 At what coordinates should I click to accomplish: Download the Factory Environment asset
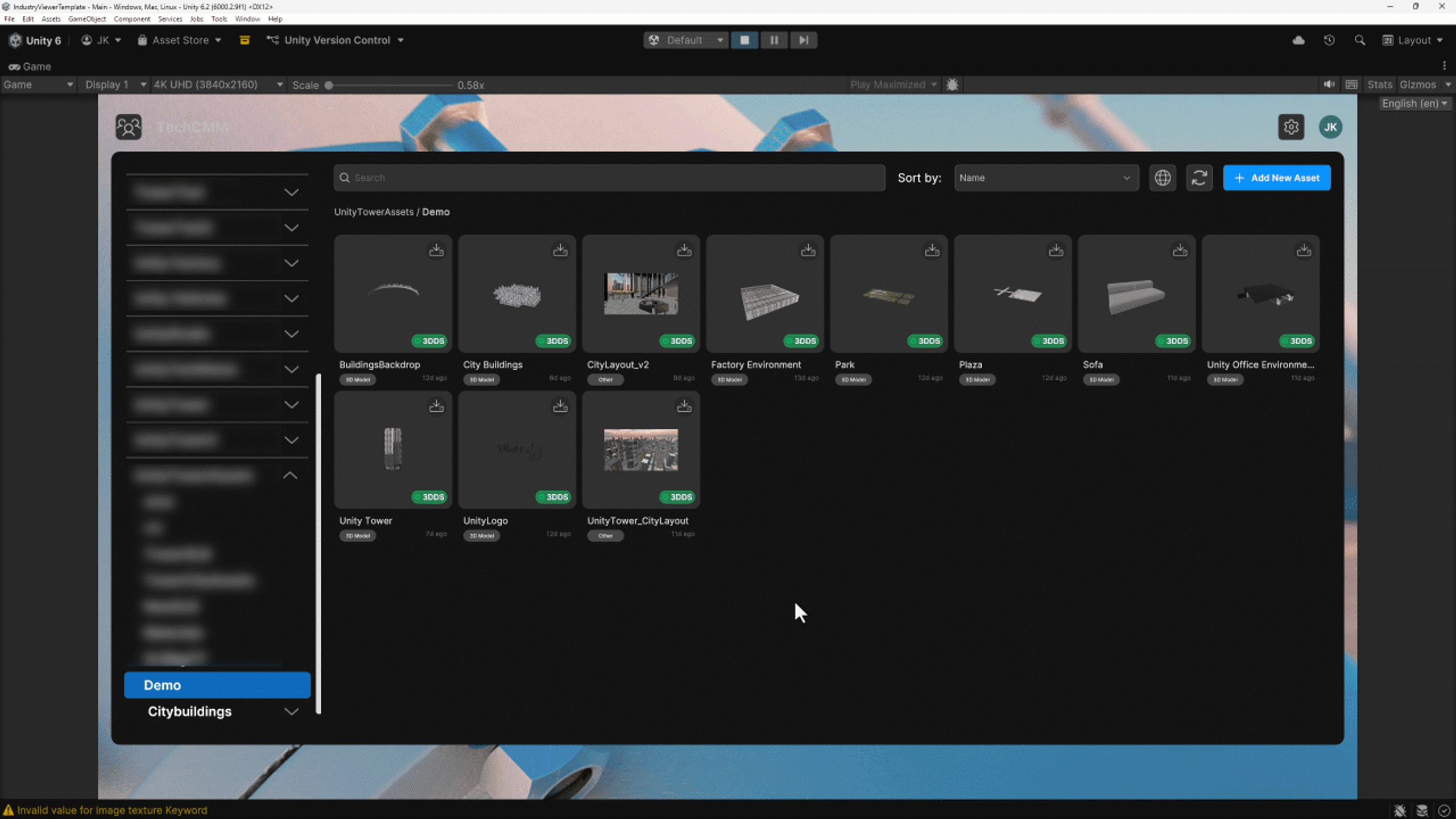pyautogui.click(x=808, y=250)
